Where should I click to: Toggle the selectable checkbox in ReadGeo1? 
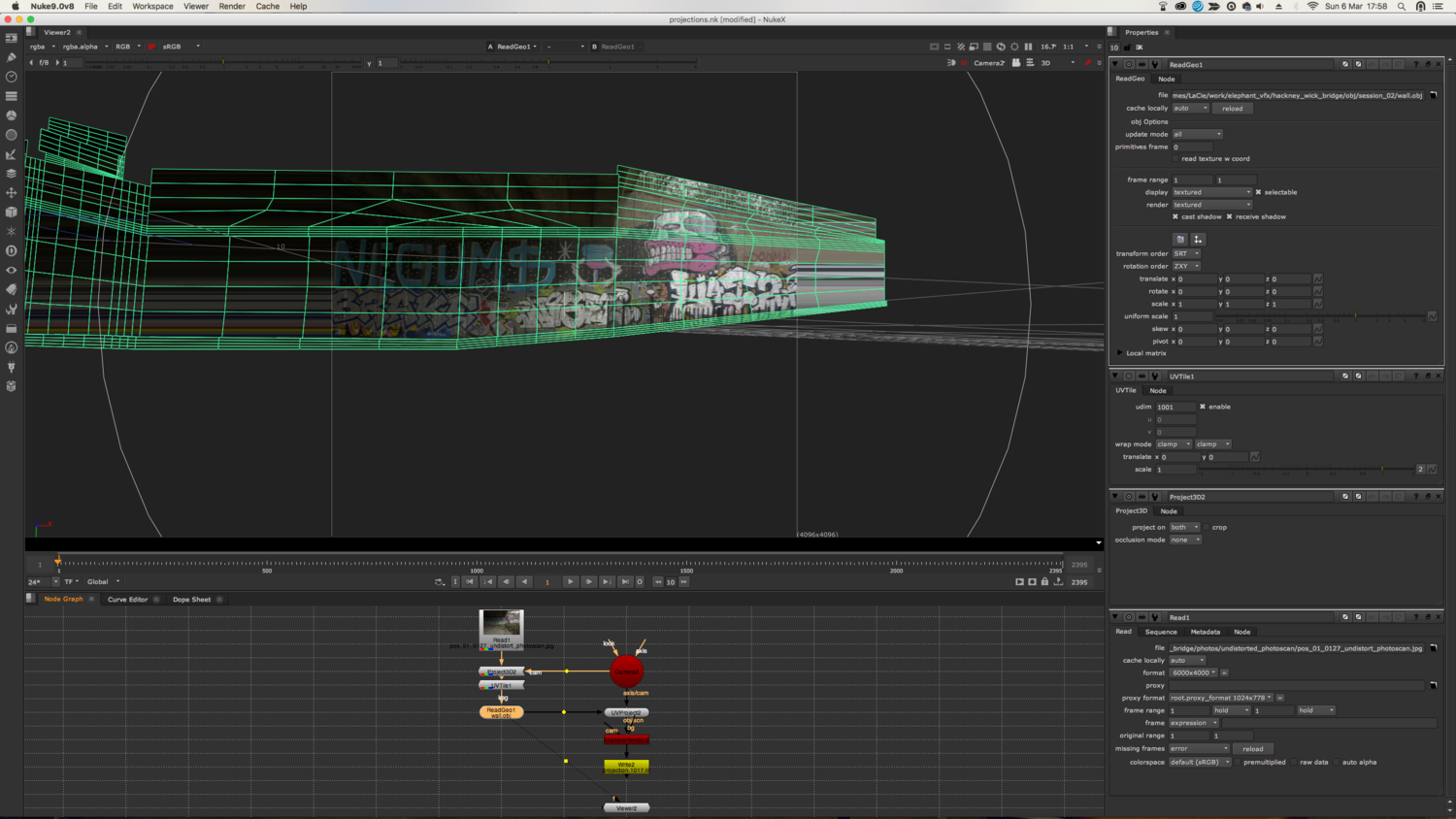tap(1258, 192)
